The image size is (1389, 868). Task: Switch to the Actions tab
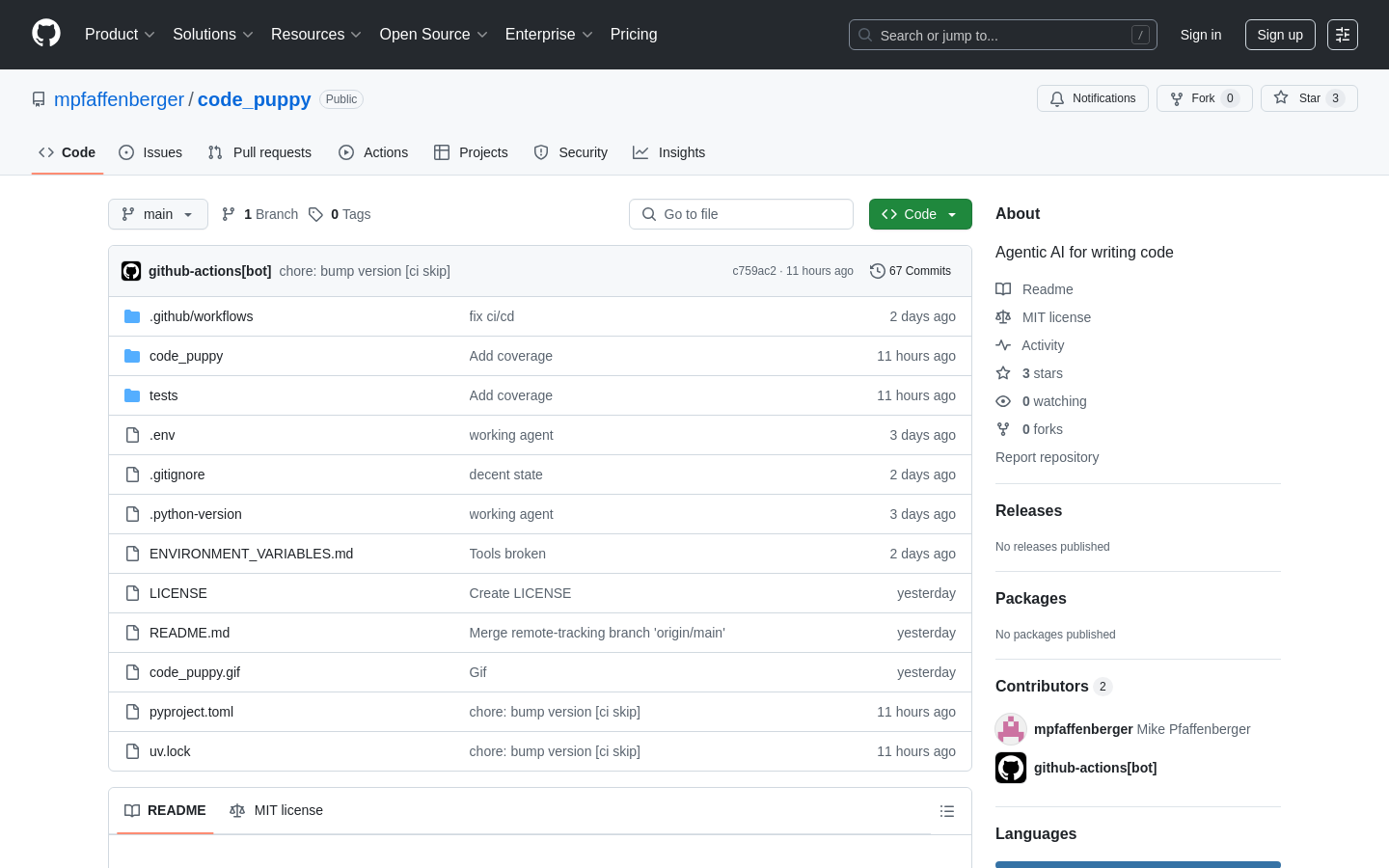373,152
